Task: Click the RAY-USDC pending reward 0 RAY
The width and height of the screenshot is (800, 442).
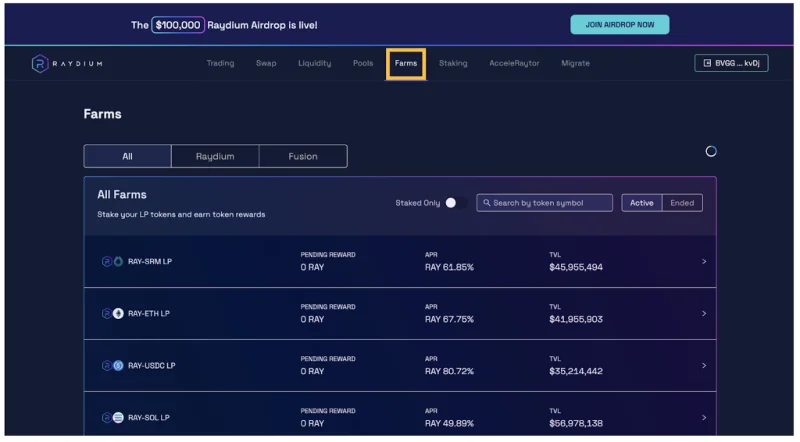Action: click(312, 371)
